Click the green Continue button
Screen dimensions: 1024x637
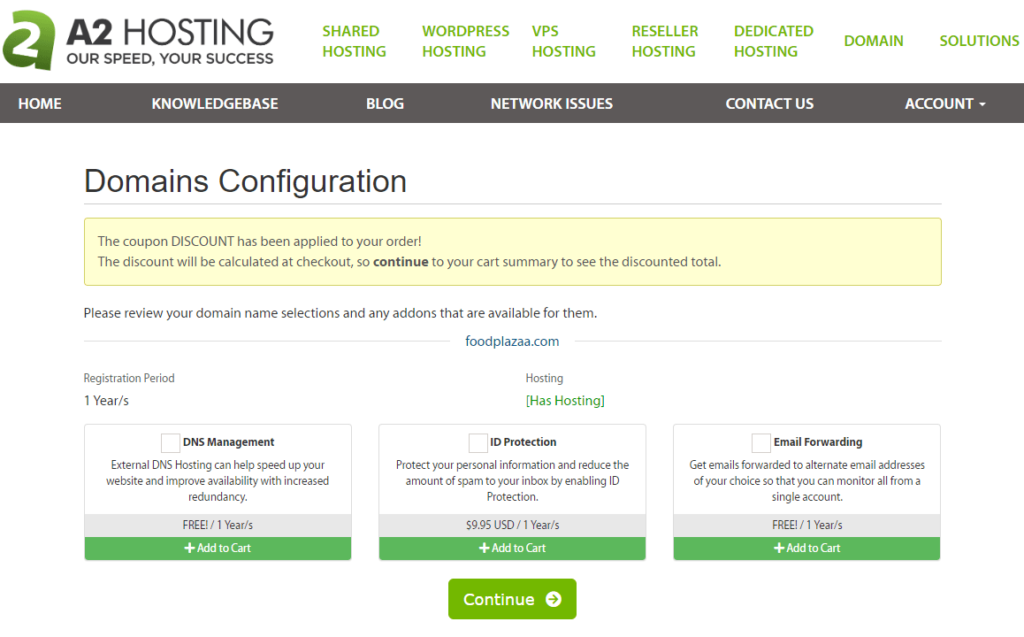coord(512,599)
